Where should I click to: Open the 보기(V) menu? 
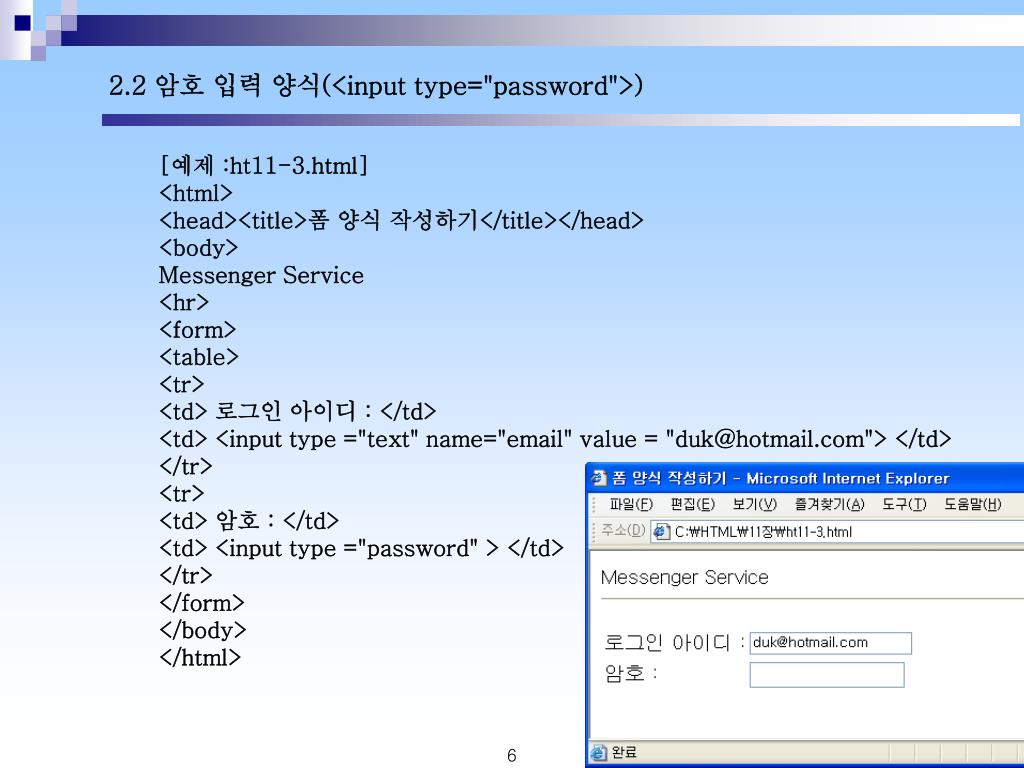[x=754, y=504]
